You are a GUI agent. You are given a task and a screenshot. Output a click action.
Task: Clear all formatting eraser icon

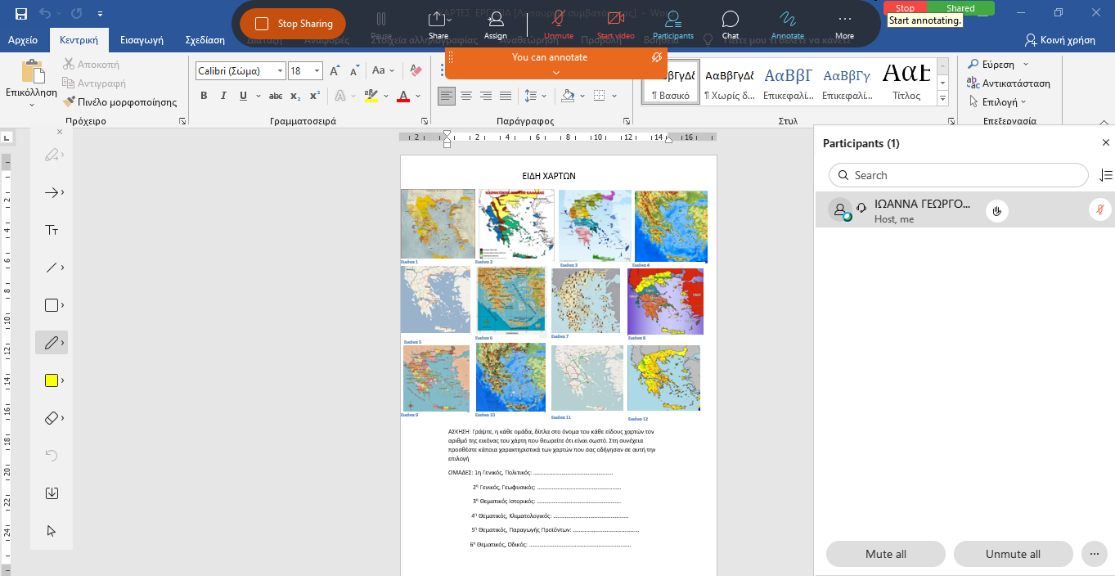point(416,70)
